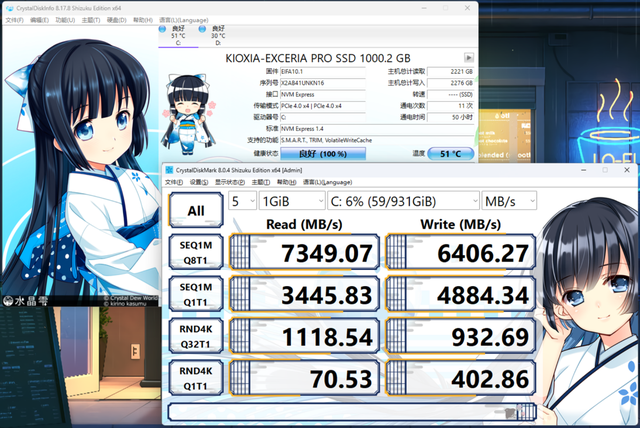Click the host total reads value 2221 GB

[451, 71]
